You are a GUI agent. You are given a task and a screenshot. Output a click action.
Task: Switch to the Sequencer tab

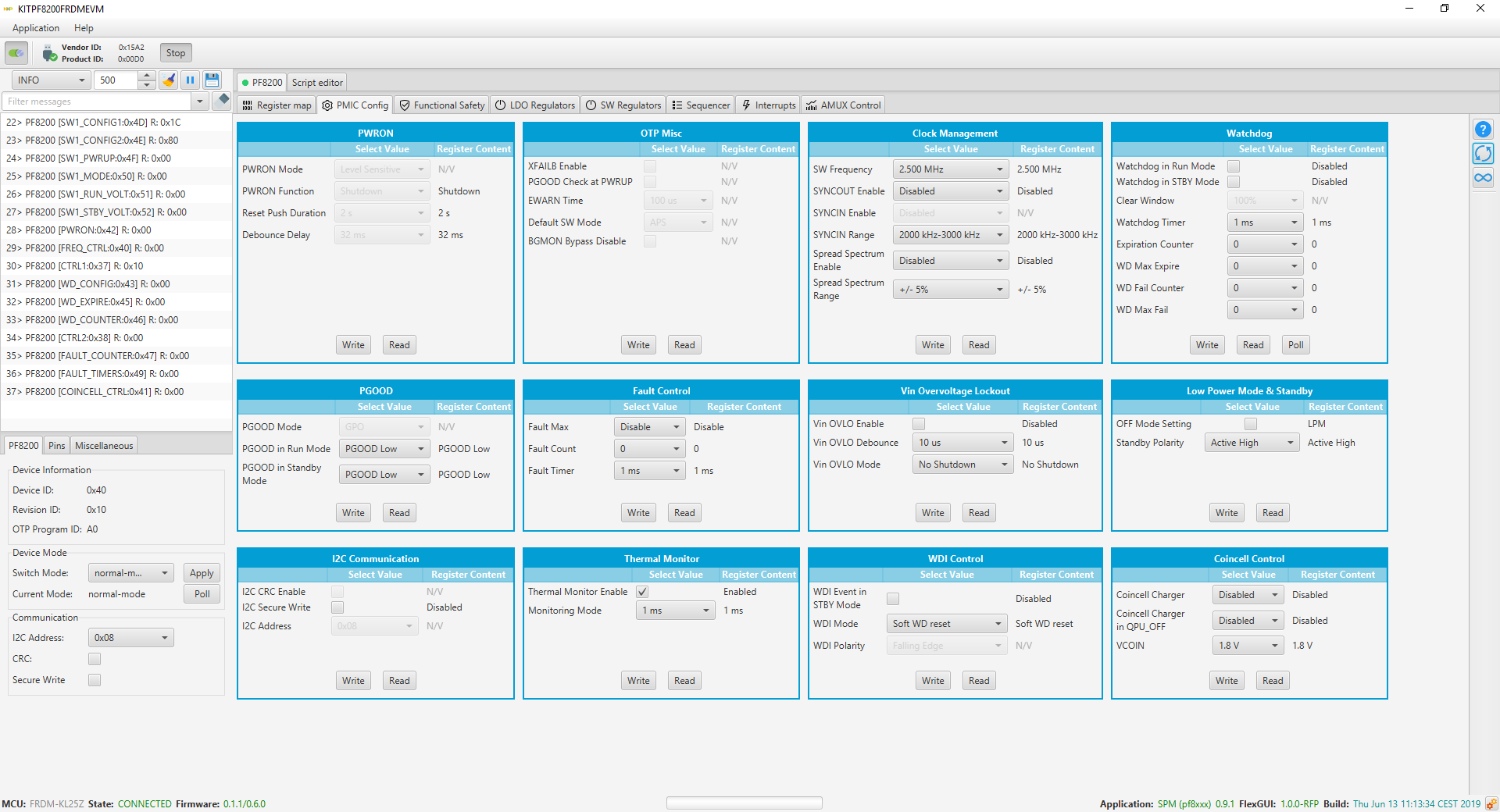tap(701, 105)
